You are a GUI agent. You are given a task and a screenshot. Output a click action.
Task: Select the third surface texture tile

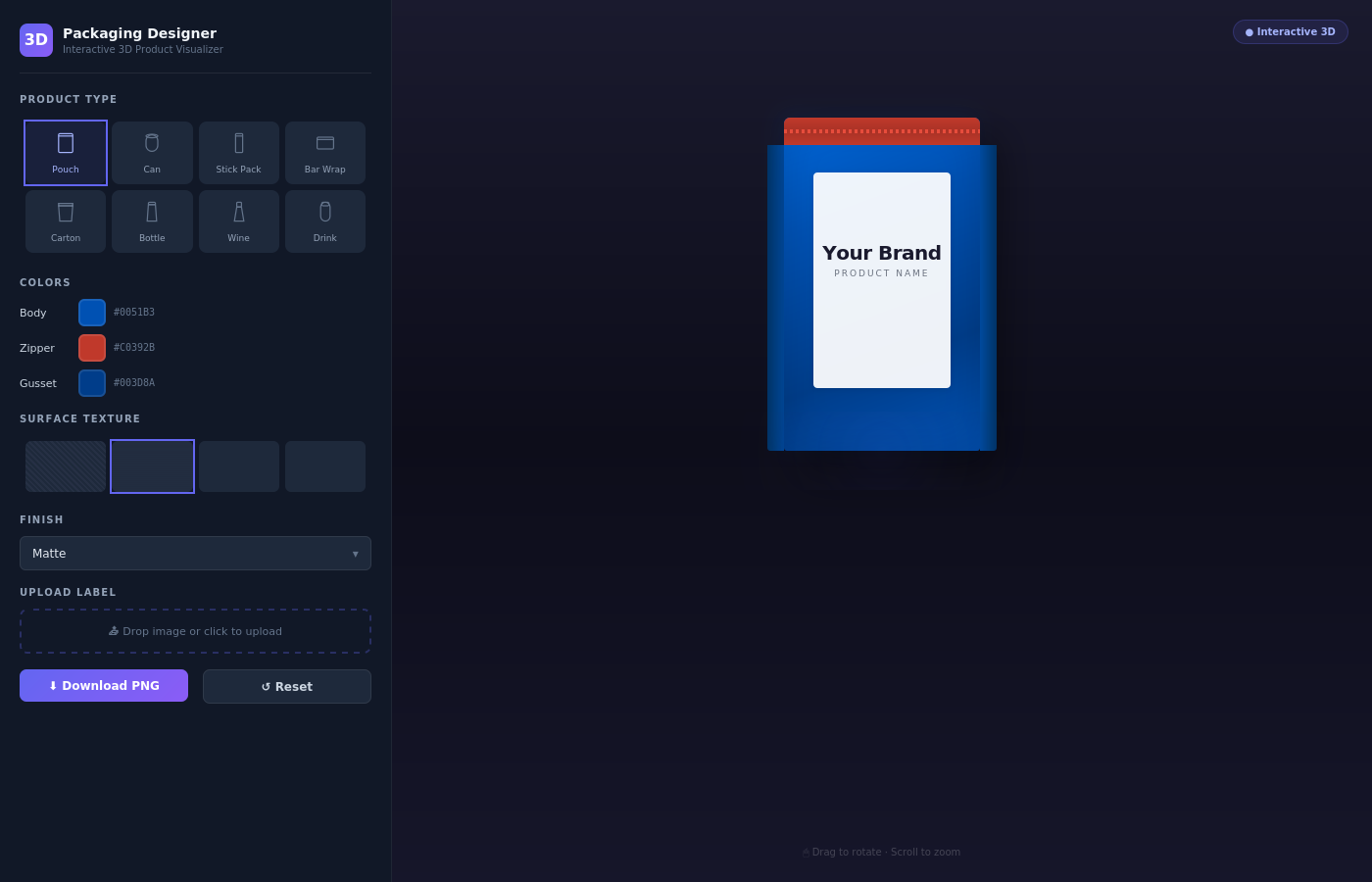click(x=238, y=465)
